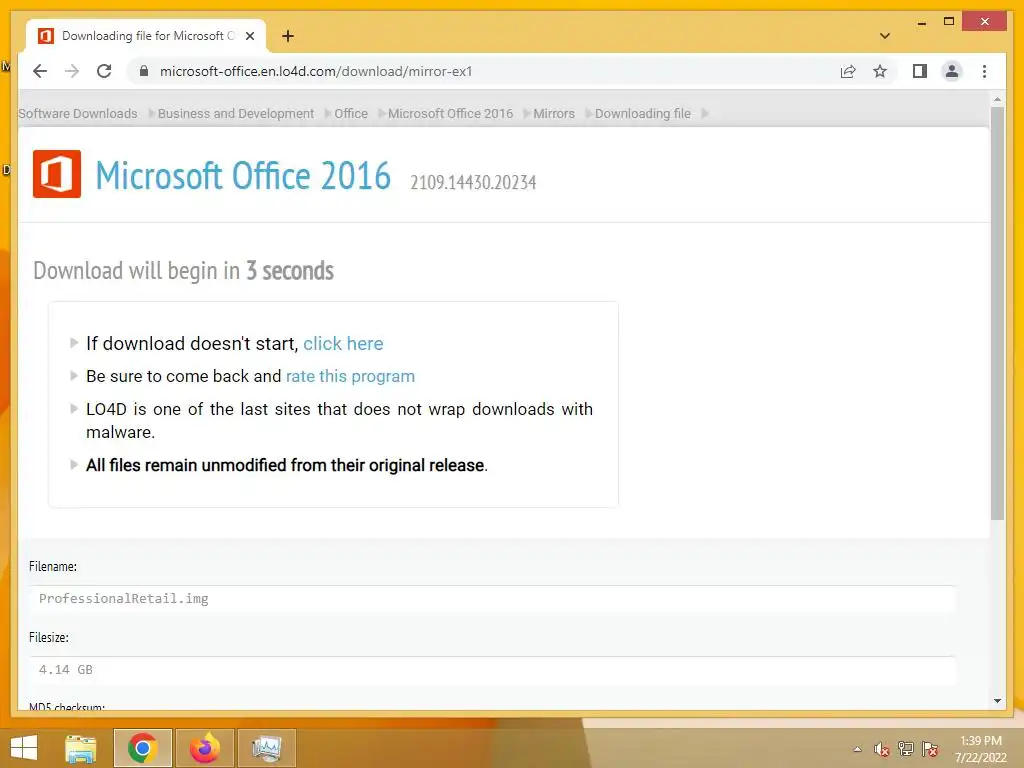
Task: Click the 'click here' download link
Action: click(x=343, y=344)
